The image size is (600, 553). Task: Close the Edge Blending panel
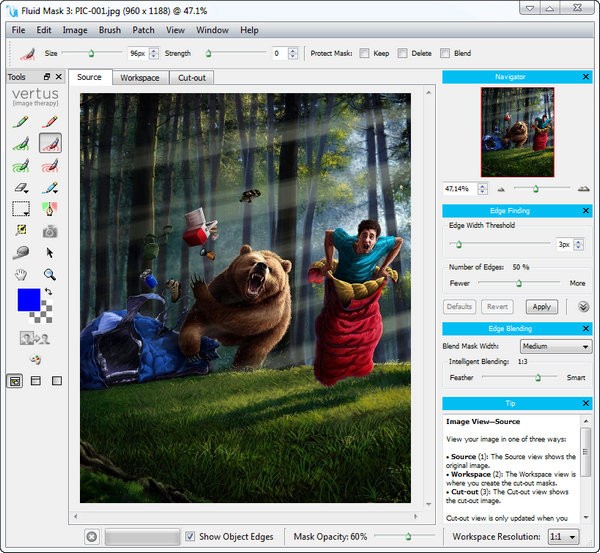click(586, 328)
